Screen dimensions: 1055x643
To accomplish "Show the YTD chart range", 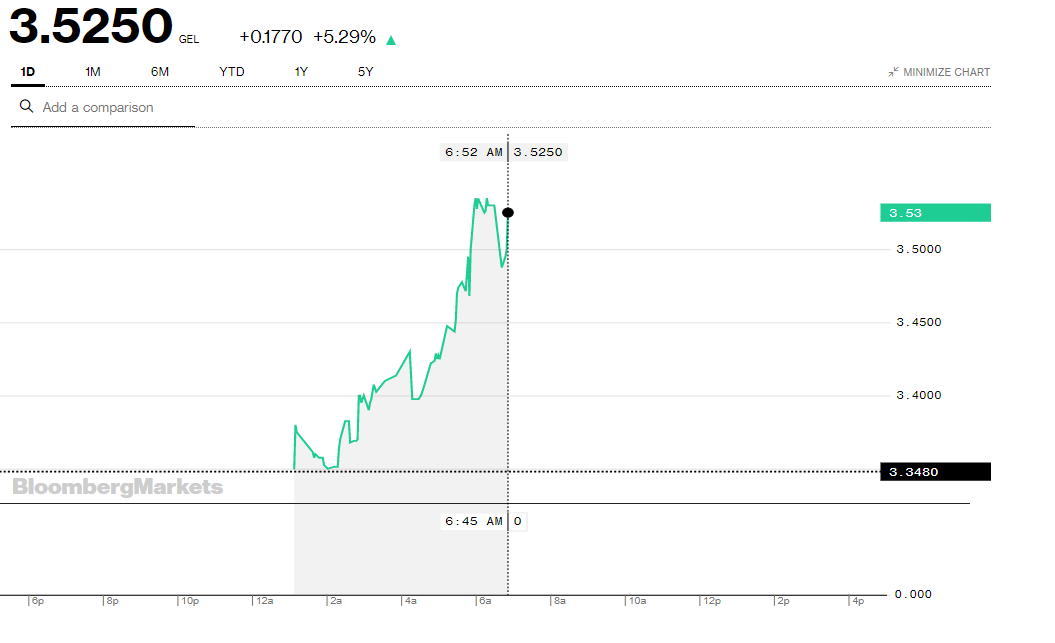I will point(232,72).
